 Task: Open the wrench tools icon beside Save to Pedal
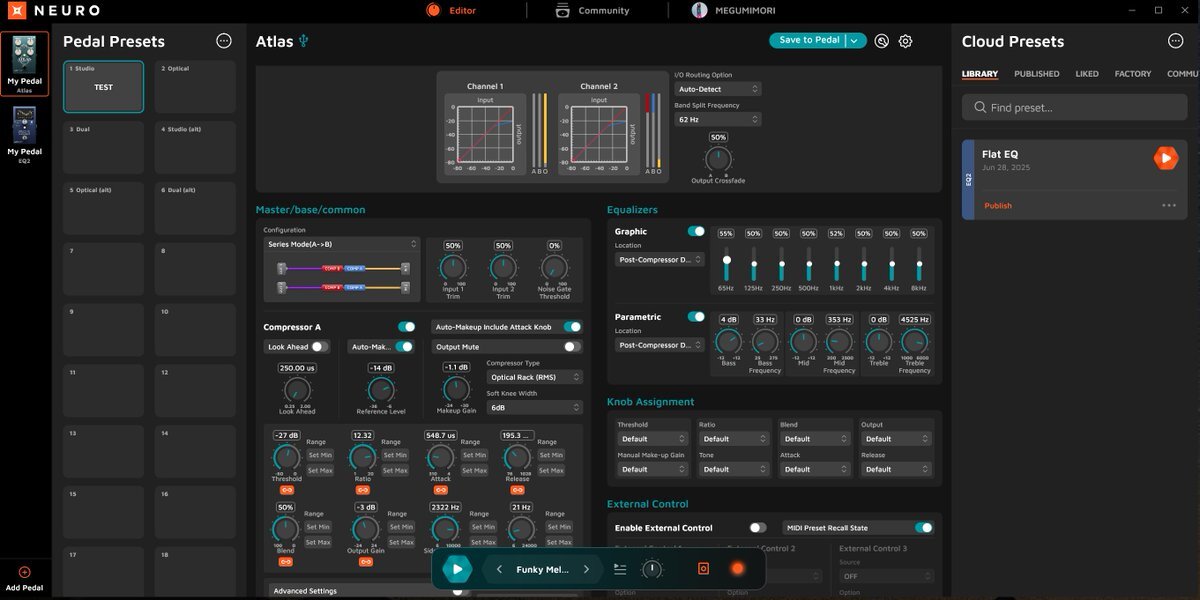[882, 41]
